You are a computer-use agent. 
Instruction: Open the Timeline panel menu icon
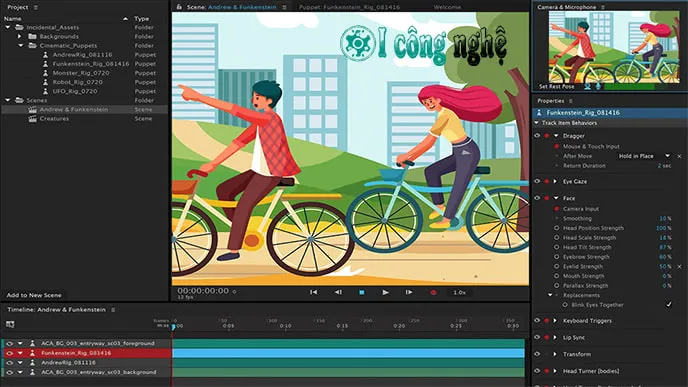(x=113, y=310)
